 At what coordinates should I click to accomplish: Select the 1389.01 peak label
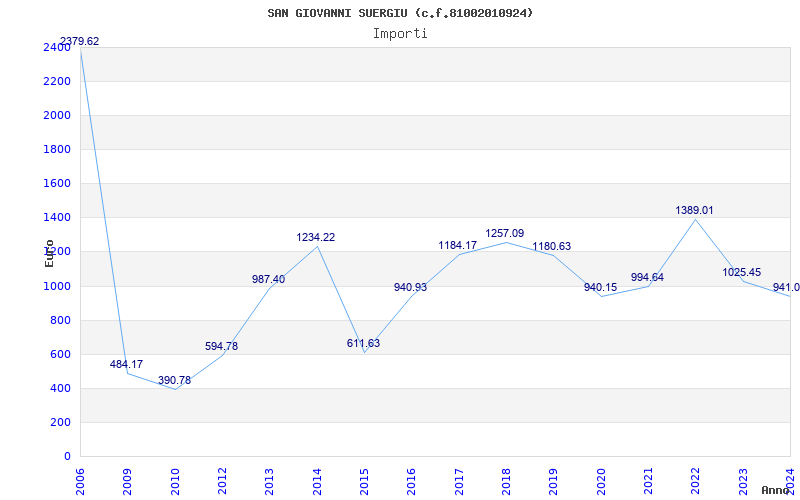click(x=694, y=210)
